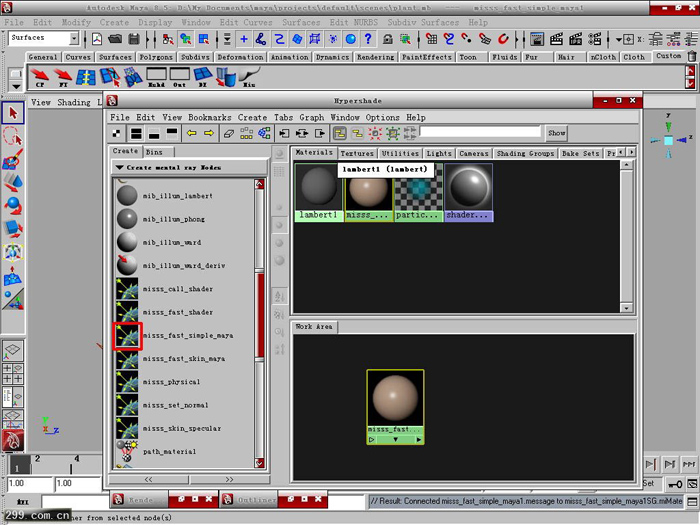Click the Out shelf button
The height and width of the screenshot is (525, 700).
coord(179,78)
